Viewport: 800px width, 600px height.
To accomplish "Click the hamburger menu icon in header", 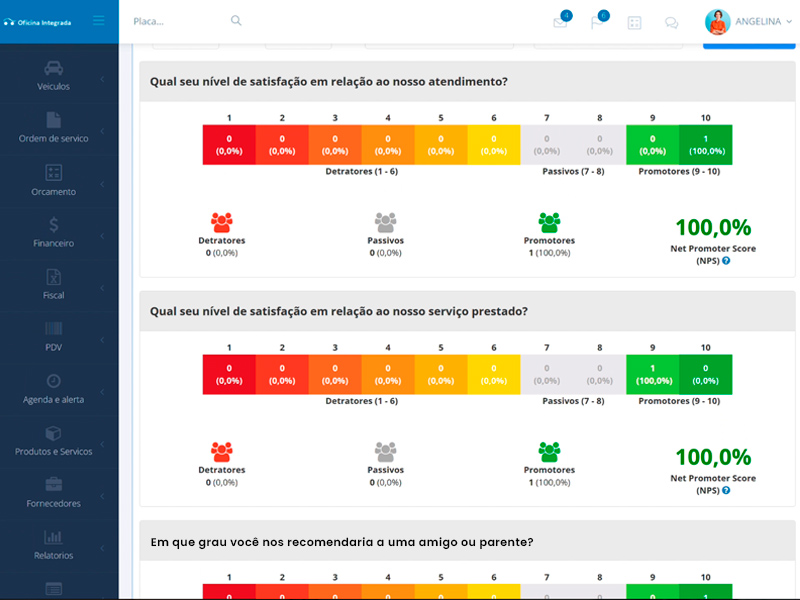I will pos(98,21).
